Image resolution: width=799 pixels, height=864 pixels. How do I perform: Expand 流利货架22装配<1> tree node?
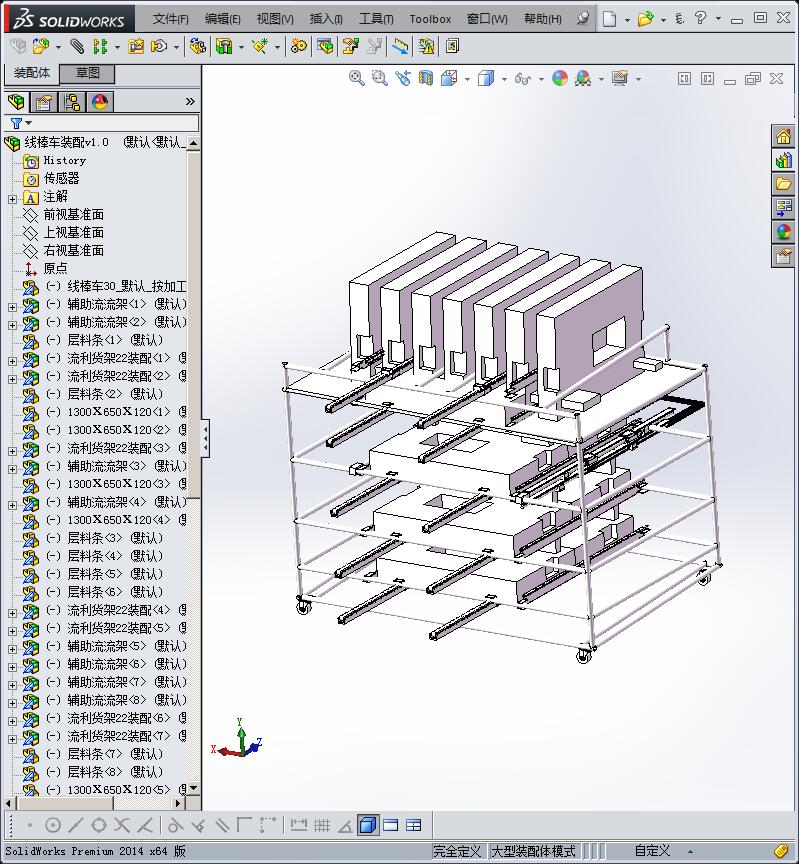tap(12, 361)
